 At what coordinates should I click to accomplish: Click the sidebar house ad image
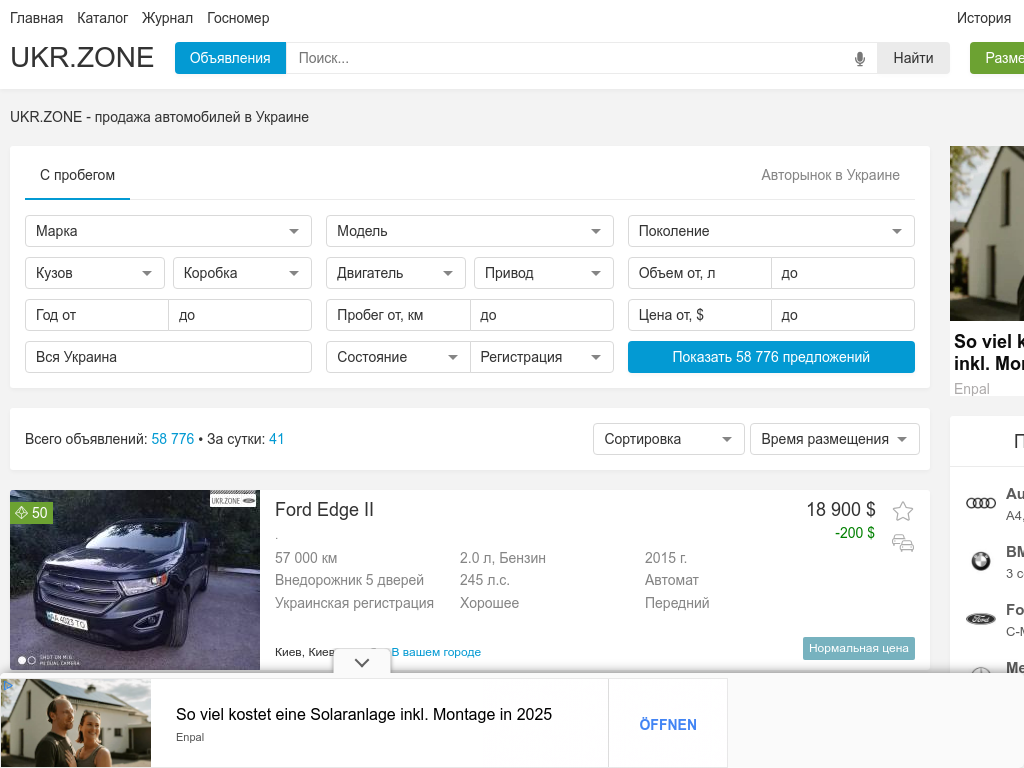[987, 233]
